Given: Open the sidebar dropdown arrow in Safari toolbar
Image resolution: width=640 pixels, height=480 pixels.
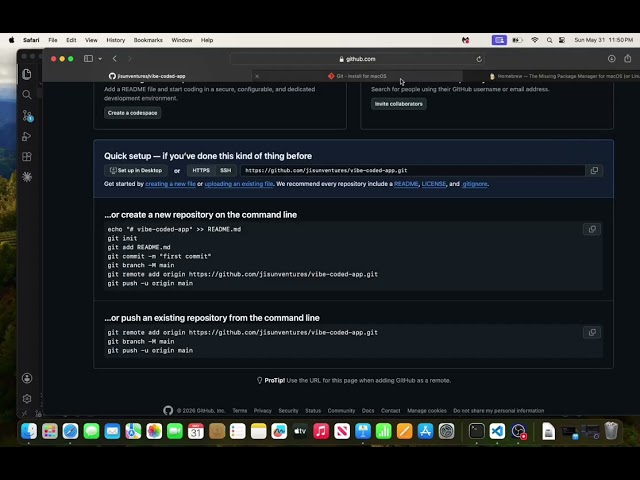Looking at the screenshot, I should 100,59.
